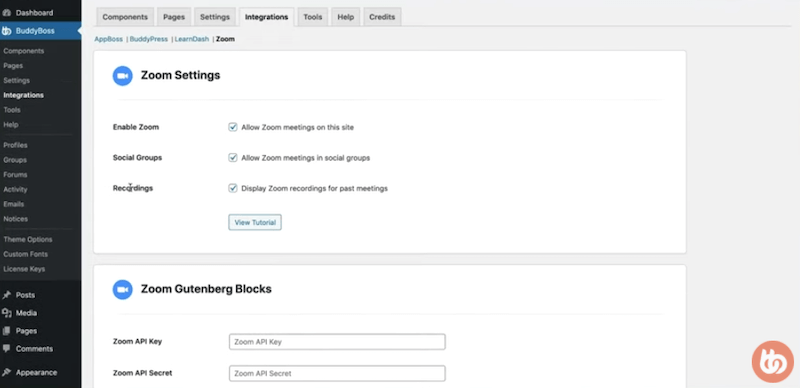Click the Social Groups label
This screenshot has width=800, height=388.
[x=137, y=158]
